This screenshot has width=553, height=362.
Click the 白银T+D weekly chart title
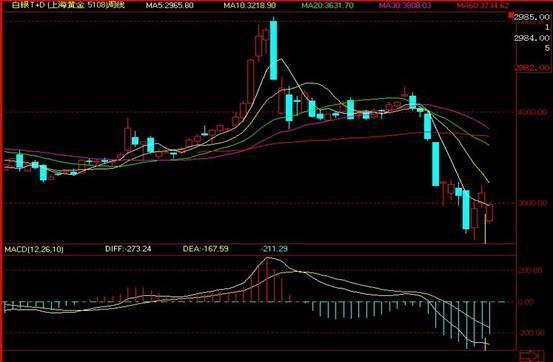pos(68,5)
